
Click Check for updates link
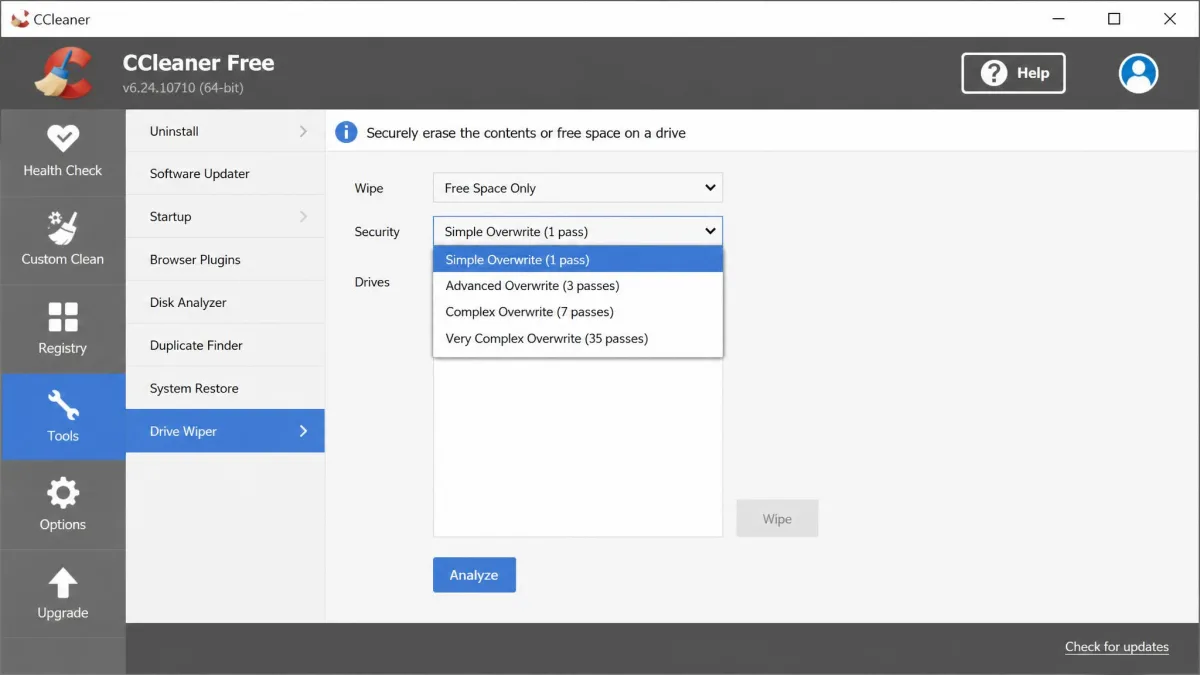coord(1116,647)
